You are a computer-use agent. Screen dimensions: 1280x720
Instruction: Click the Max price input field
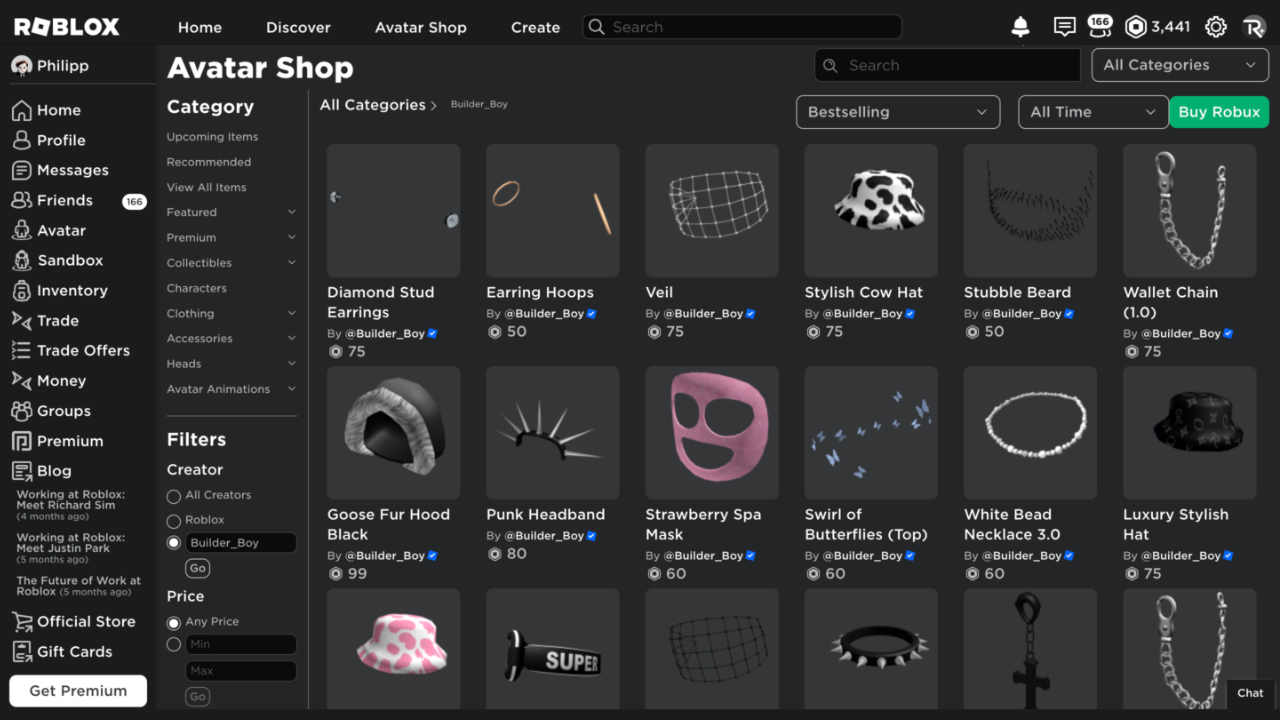241,671
